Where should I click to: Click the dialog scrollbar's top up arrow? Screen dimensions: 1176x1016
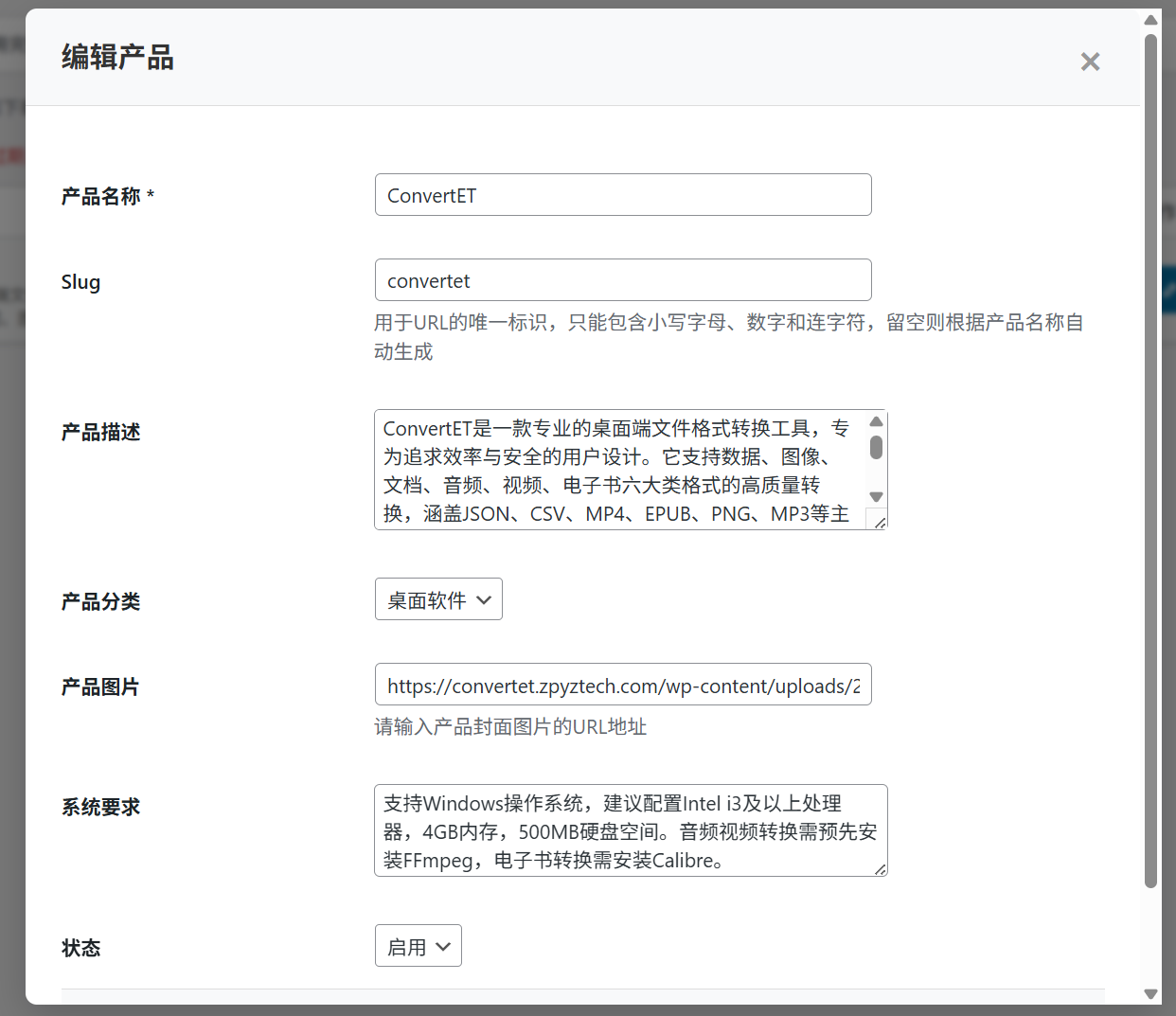pos(1150,20)
